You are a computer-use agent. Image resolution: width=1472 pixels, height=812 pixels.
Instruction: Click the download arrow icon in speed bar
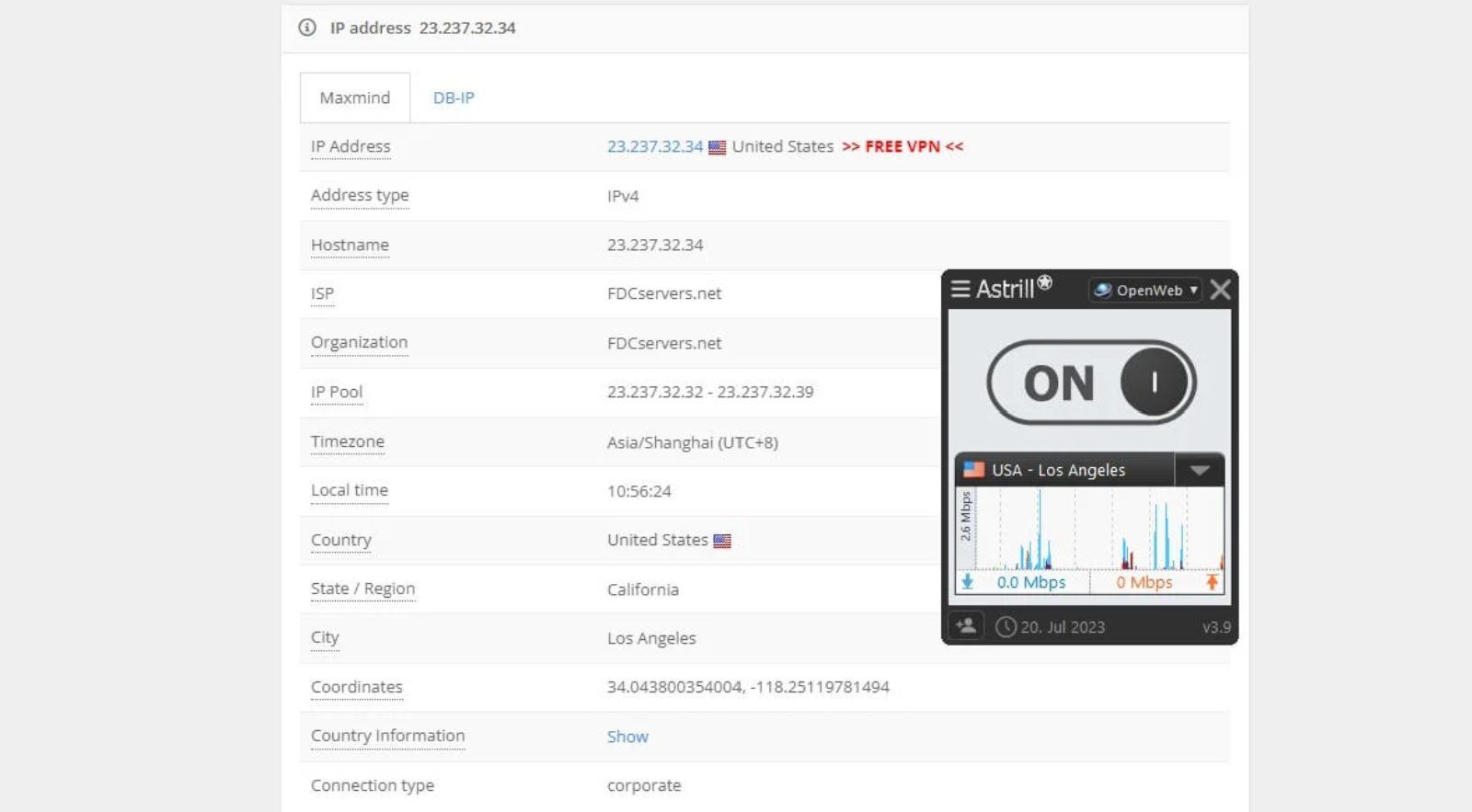(x=967, y=582)
